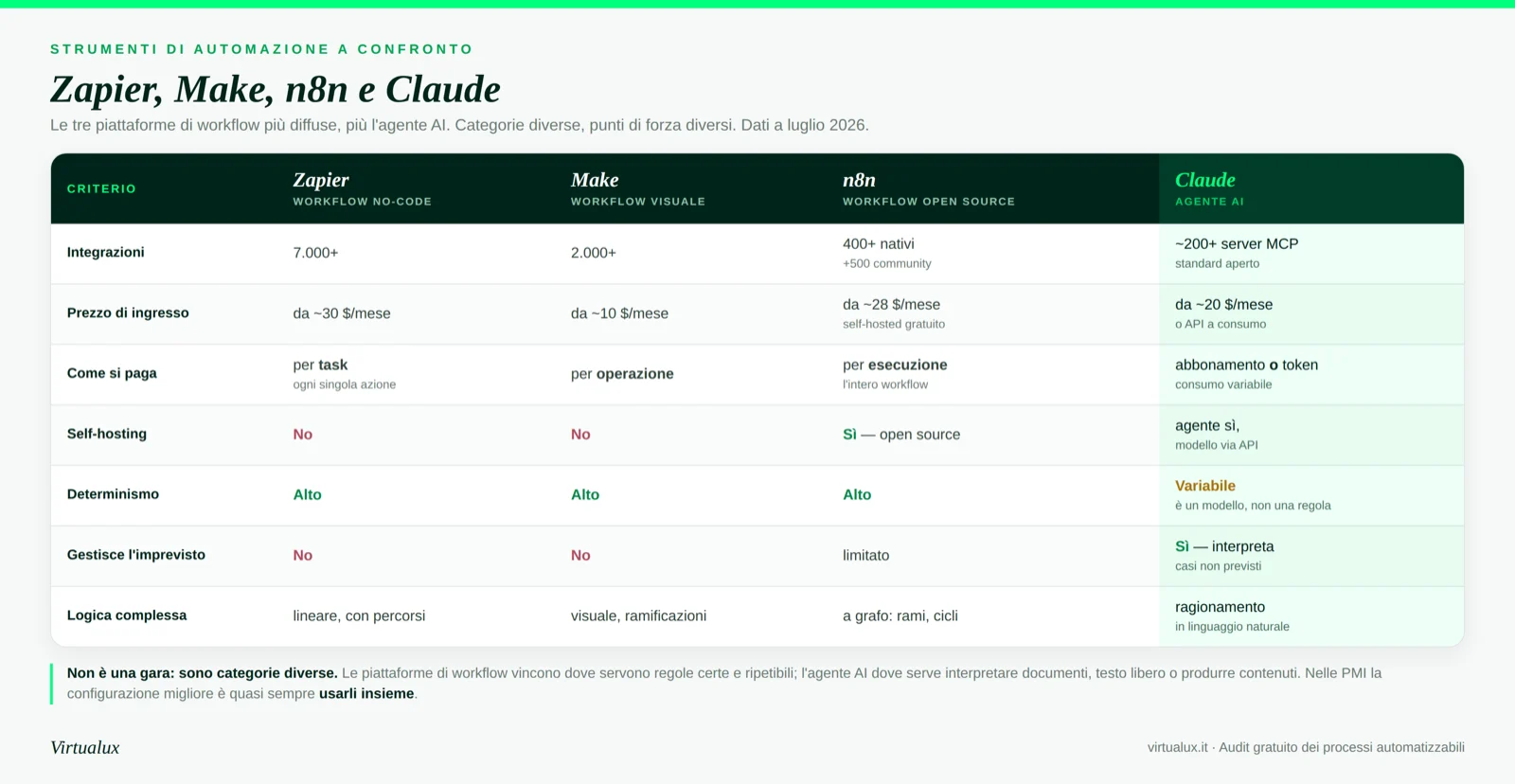The image size is (1515, 784).
Task: Click the '7.000+' integrations cell
Action: coord(315,253)
